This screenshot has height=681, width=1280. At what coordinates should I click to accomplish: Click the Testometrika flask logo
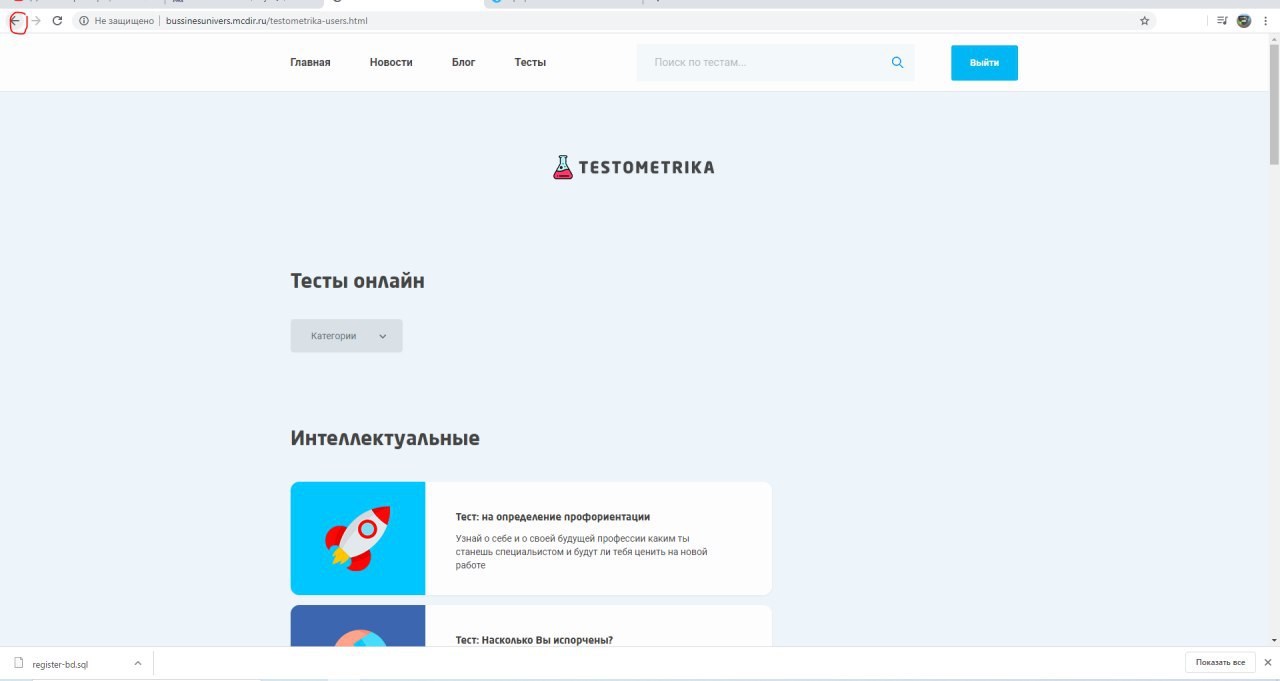[563, 167]
